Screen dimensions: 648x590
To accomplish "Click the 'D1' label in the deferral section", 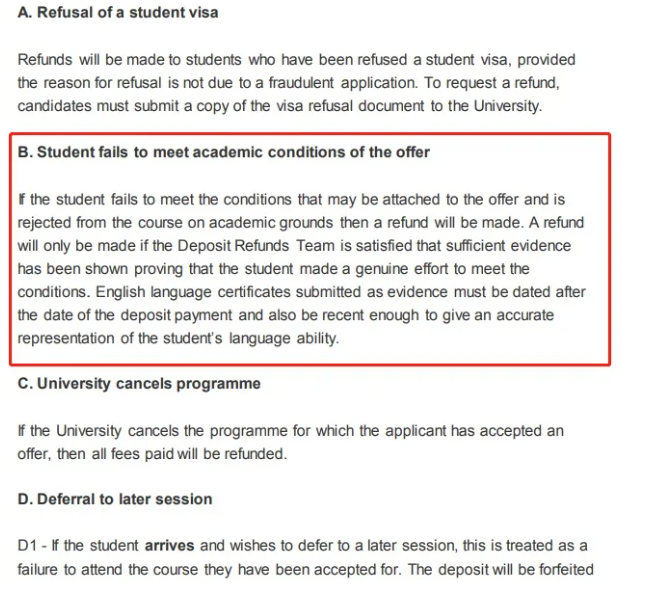I will 28,546.
